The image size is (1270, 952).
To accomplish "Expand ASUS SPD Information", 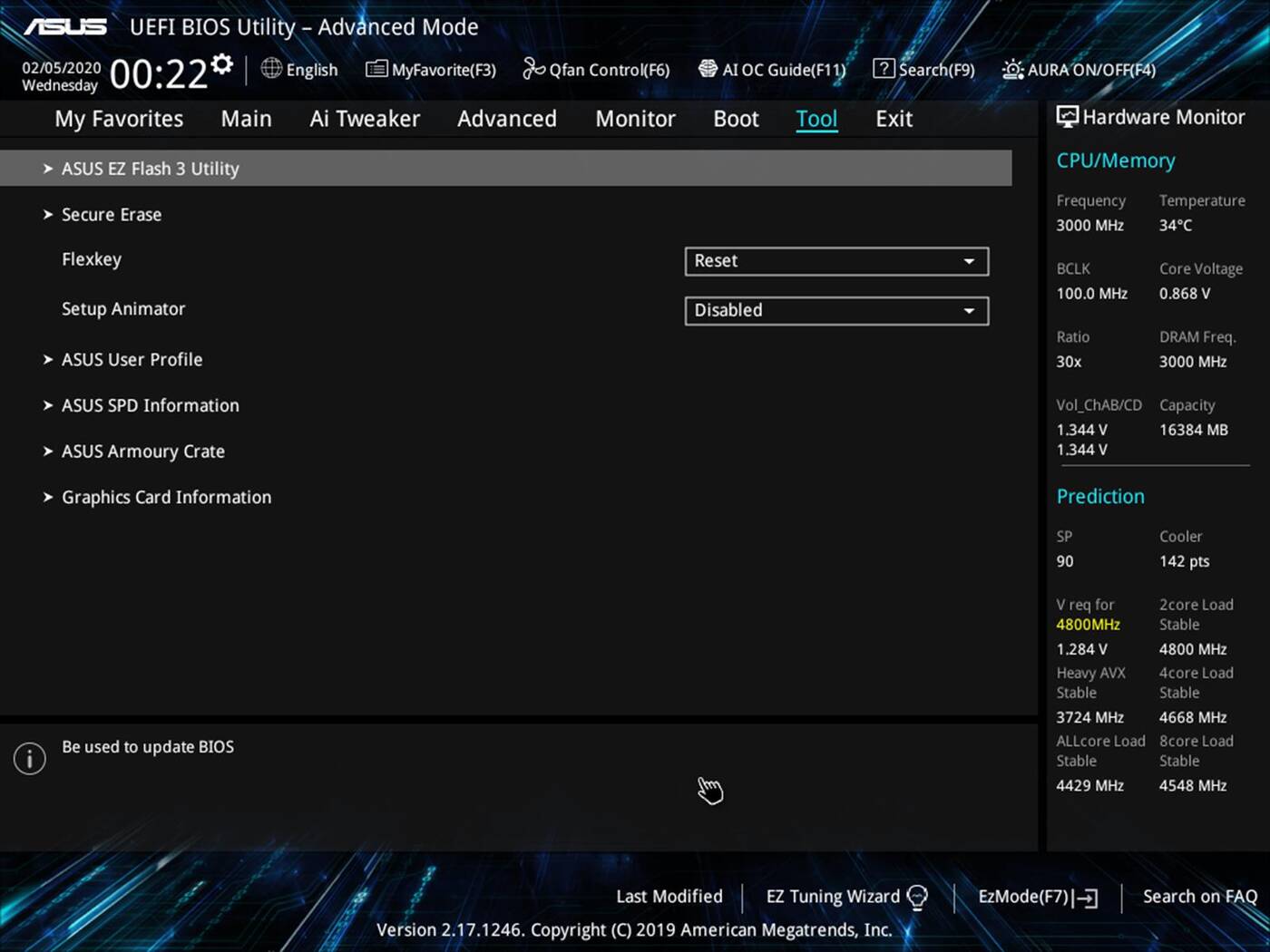I will 150,405.
